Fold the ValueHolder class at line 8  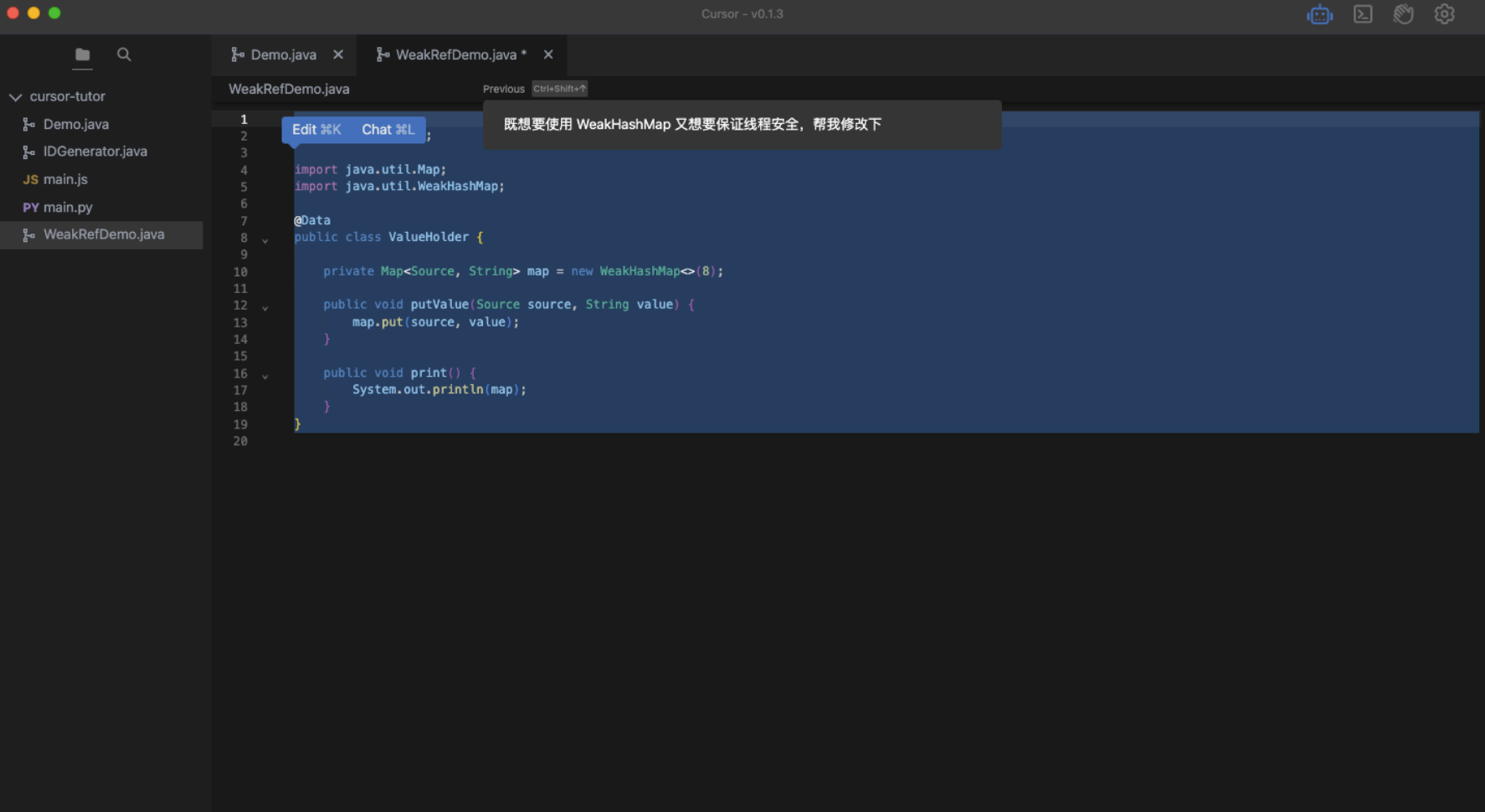(265, 241)
